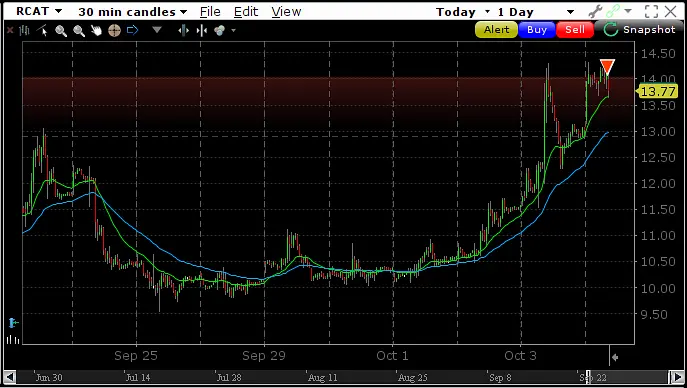The image size is (687, 388).
Task: Open chart bar type icon in toolbar
Action: [x=25, y=30]
